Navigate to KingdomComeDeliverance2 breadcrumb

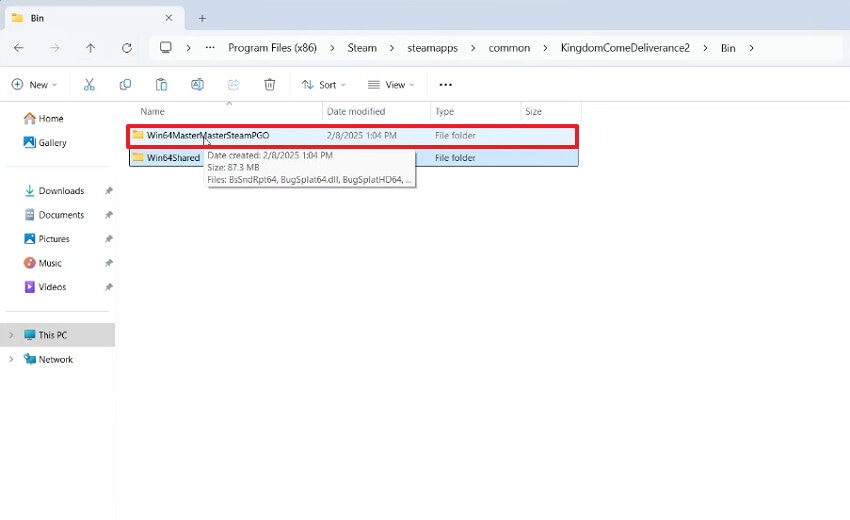coord(625,48)
